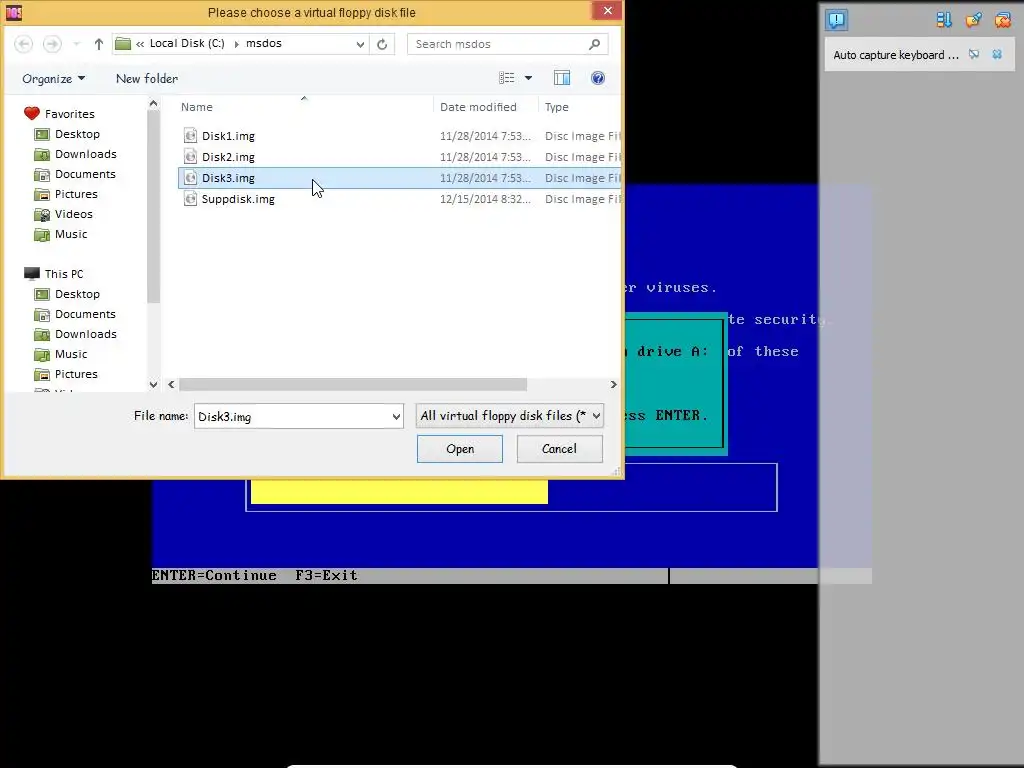The image size is (1024, 768).
Task: Cancel the floppy disk file dialog
Action: (x=559, y=449)
